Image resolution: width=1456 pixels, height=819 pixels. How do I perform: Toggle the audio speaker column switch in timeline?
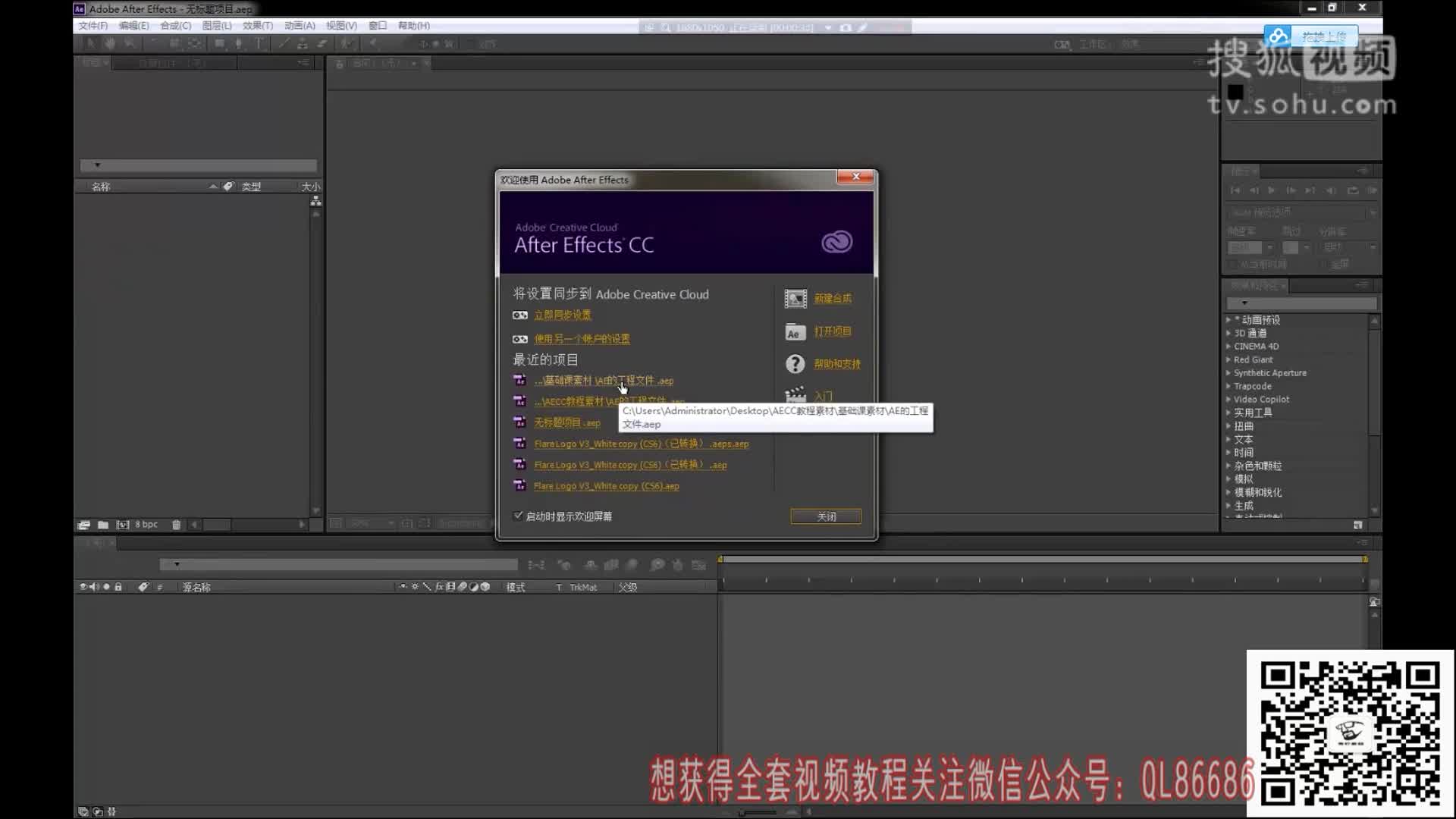94,587
